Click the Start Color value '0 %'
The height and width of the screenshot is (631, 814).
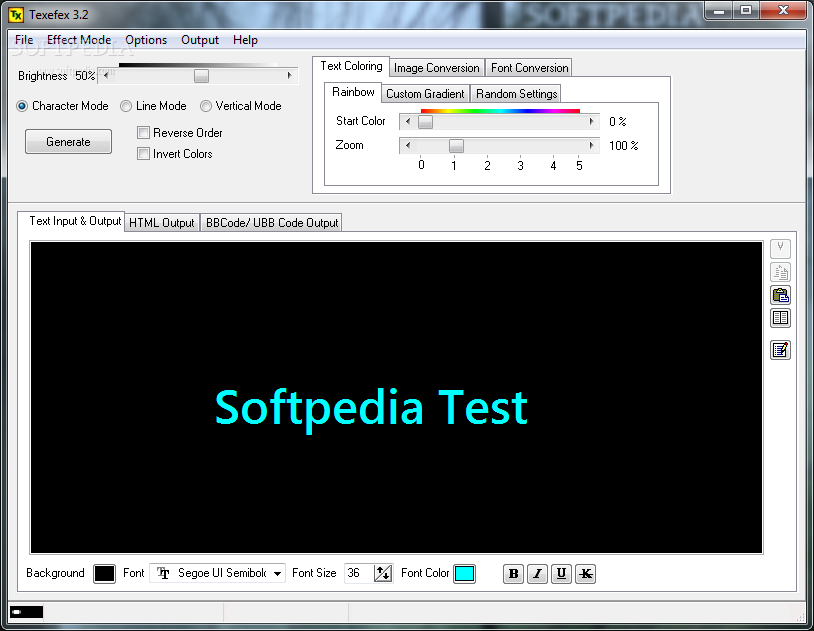(x=618, y=122)
